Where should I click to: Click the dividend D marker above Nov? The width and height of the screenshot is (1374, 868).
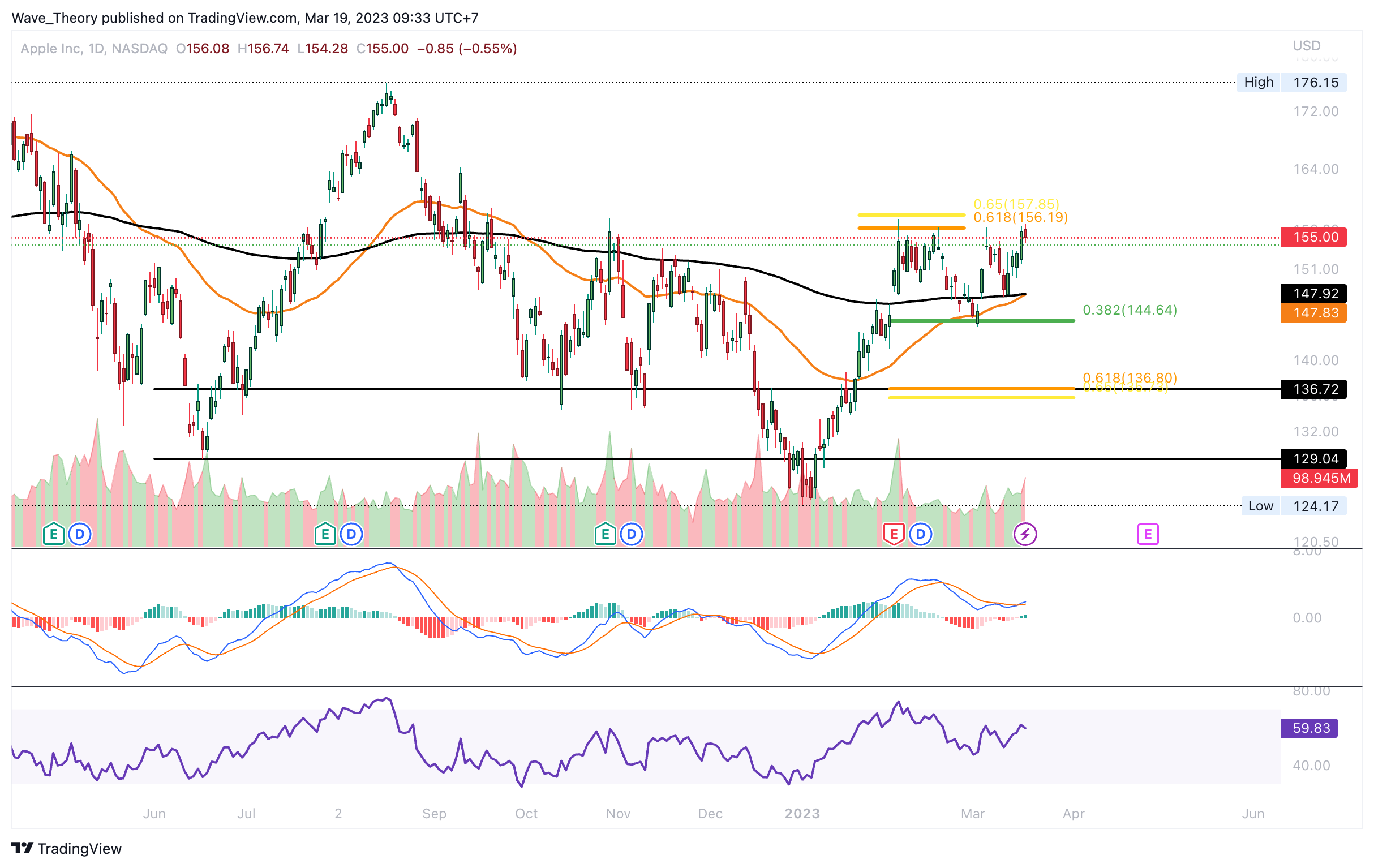(631, 534)
